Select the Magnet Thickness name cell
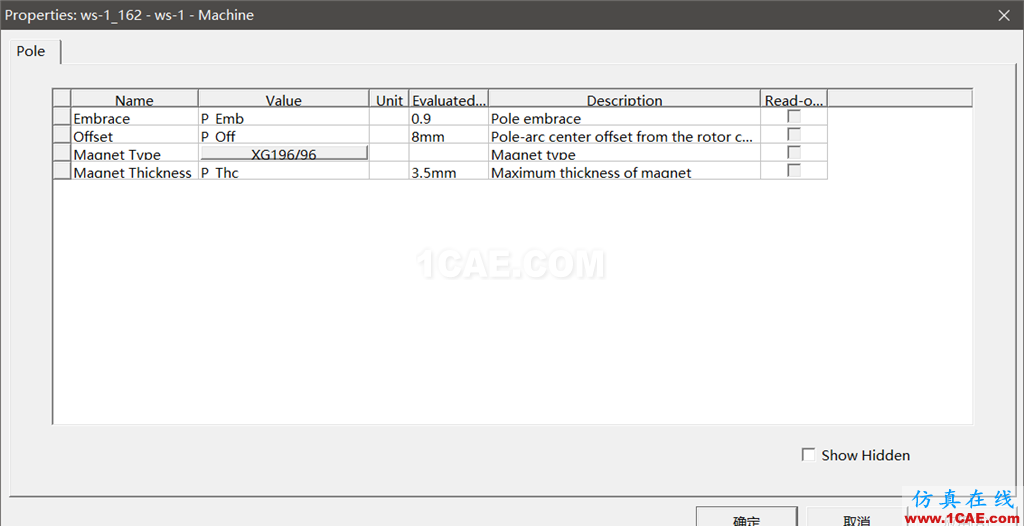Screen dimensions: 1024x526 [135, 171]
